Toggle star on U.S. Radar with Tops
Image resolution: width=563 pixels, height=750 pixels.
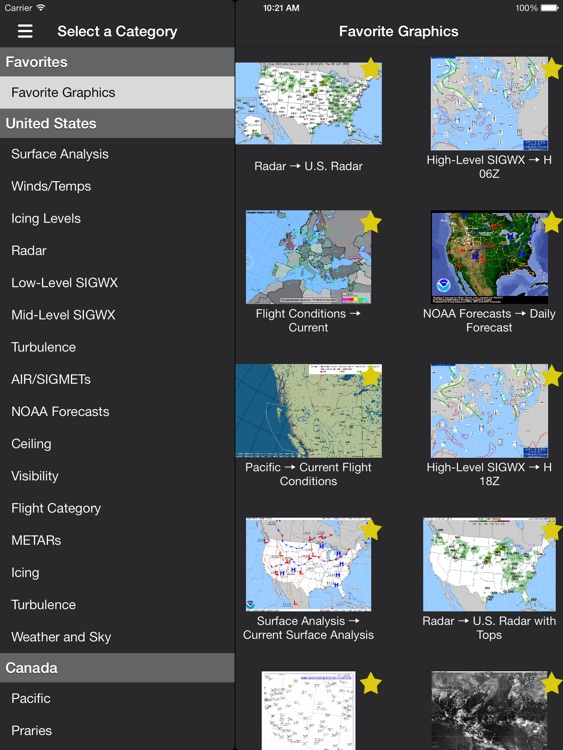(x=552, y=530)
